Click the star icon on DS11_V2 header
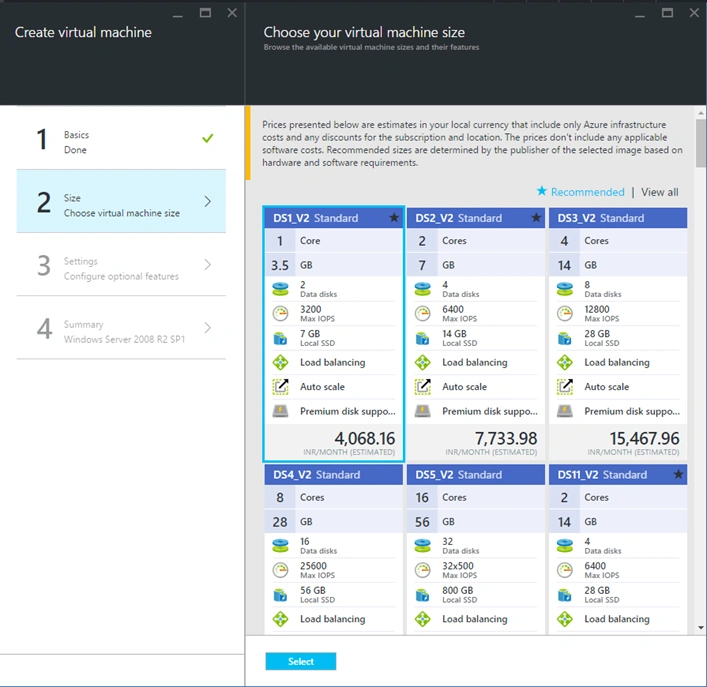This screenshot has height=687, width=707. coord(678,474)
